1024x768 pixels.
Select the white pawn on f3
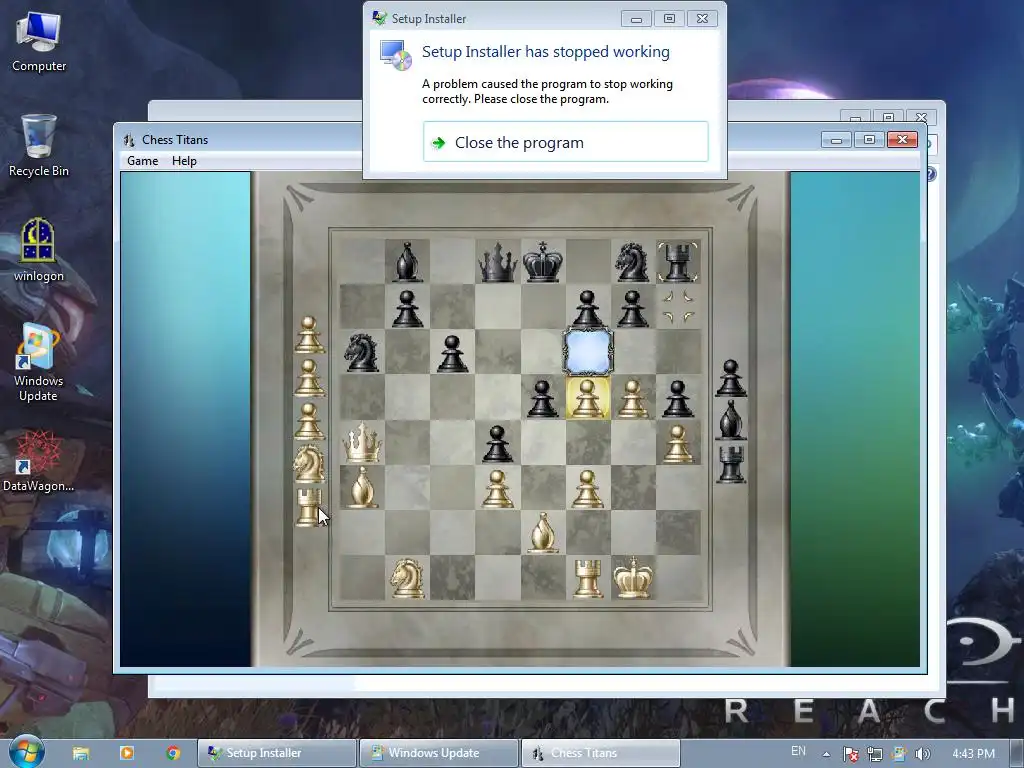[x=588, y=488]
